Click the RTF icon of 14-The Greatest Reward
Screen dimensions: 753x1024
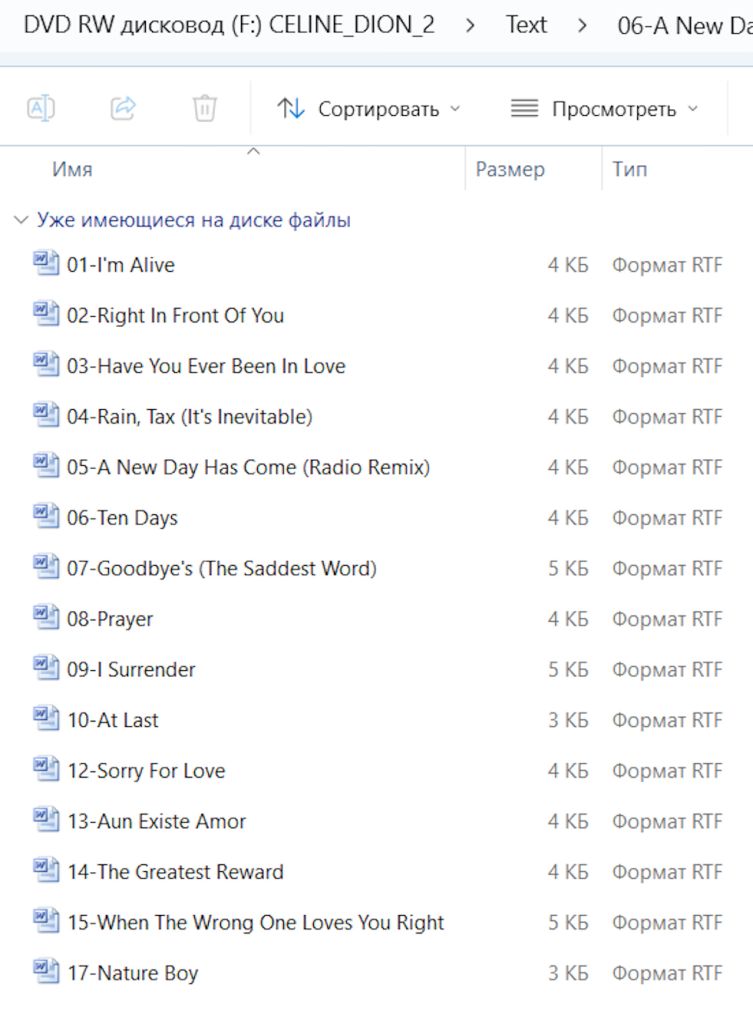[x=46, y=870]
